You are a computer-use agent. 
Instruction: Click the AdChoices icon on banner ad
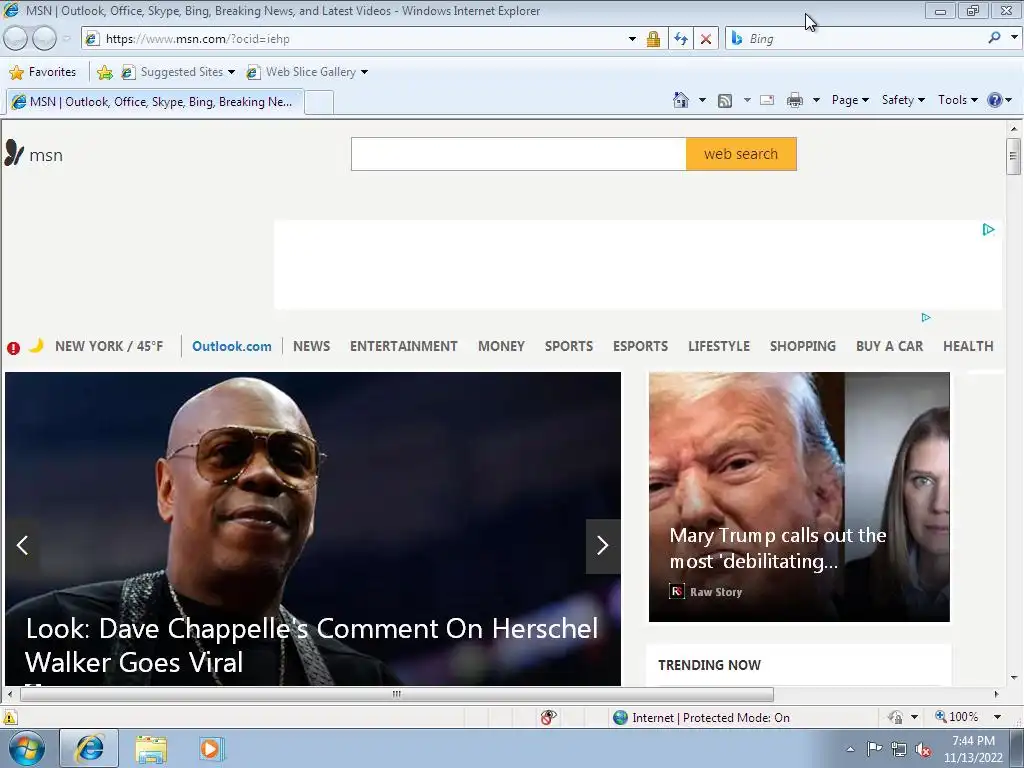pyautogui.click(x=988, y=229)
